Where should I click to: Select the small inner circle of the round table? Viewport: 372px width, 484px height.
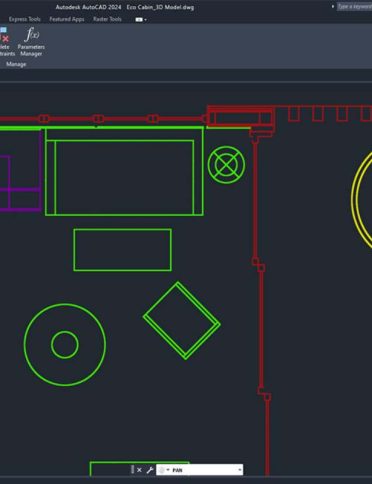(x=65, y=345)
